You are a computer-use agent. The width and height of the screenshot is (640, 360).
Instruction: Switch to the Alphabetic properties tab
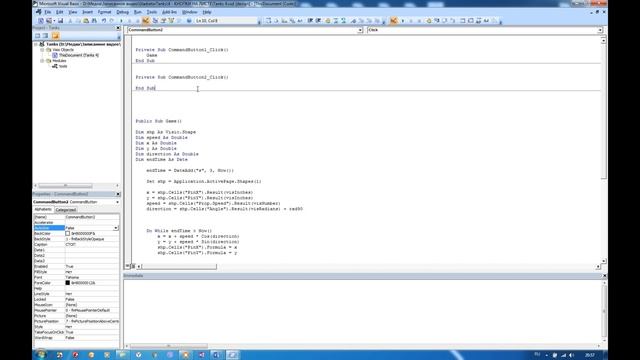click(43, 209)
